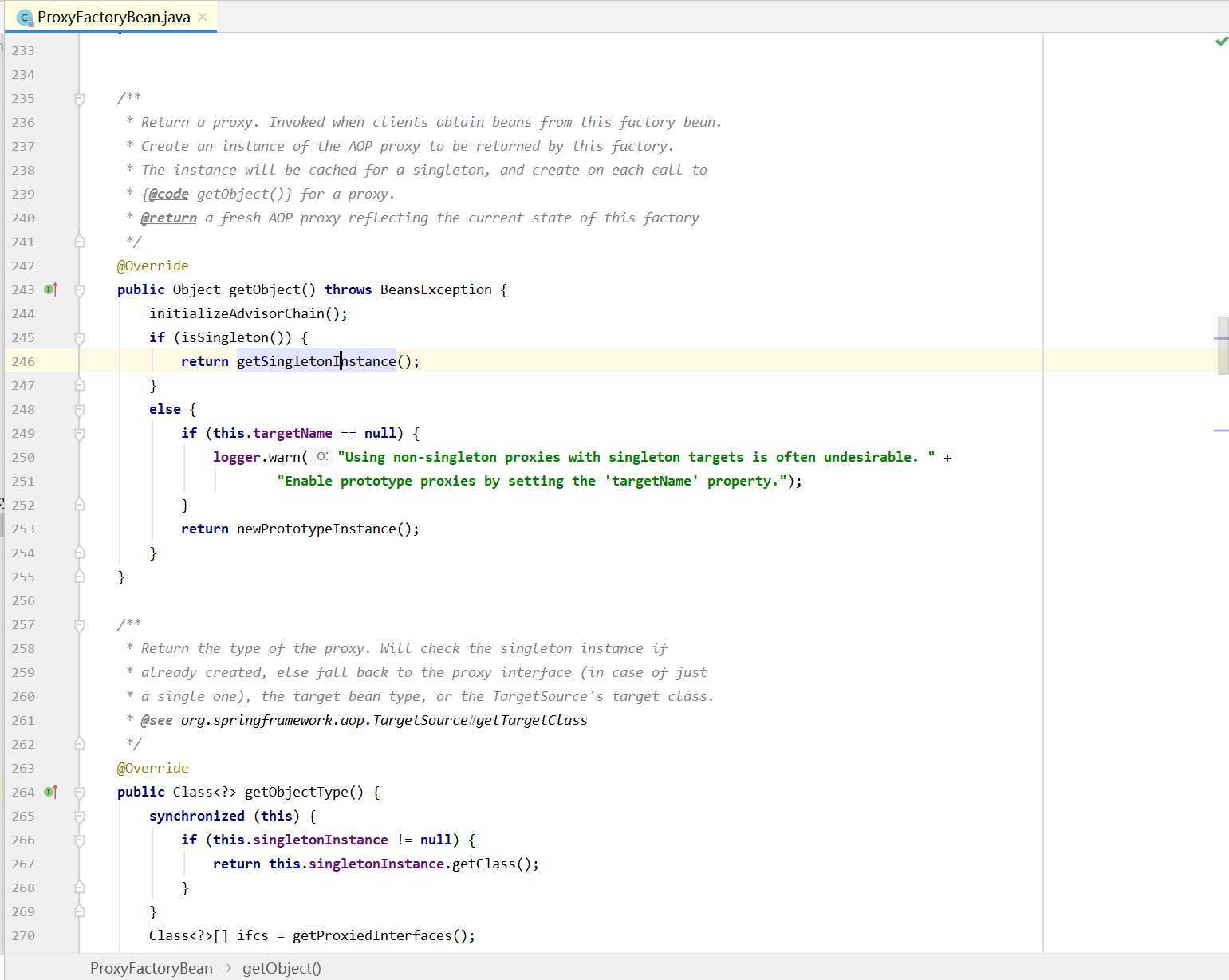Screen dimensions: 1229x980
Task: Click the getObject() breadcrumb
Action: pos(282,968)
